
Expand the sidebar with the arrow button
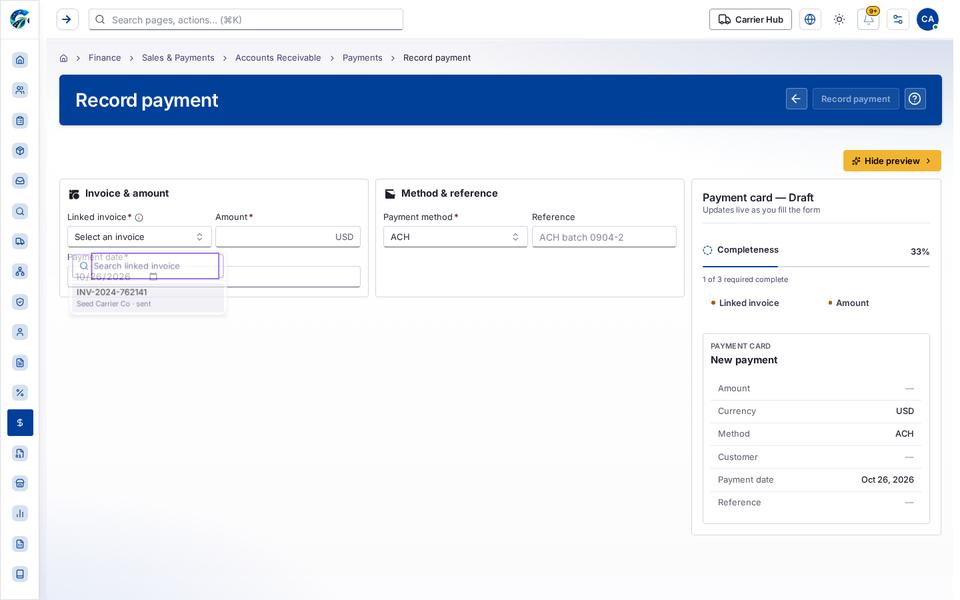point(67,20)
